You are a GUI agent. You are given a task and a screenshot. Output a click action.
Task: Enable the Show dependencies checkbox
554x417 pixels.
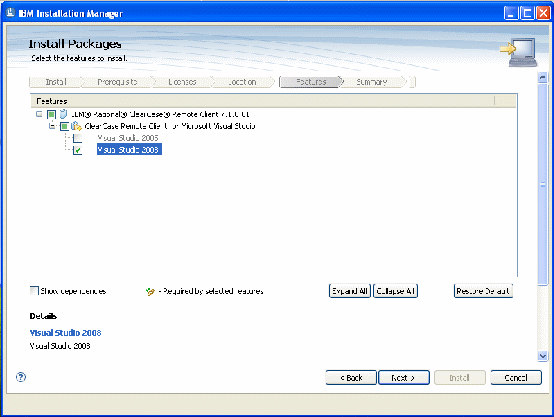tap(34, 291)
